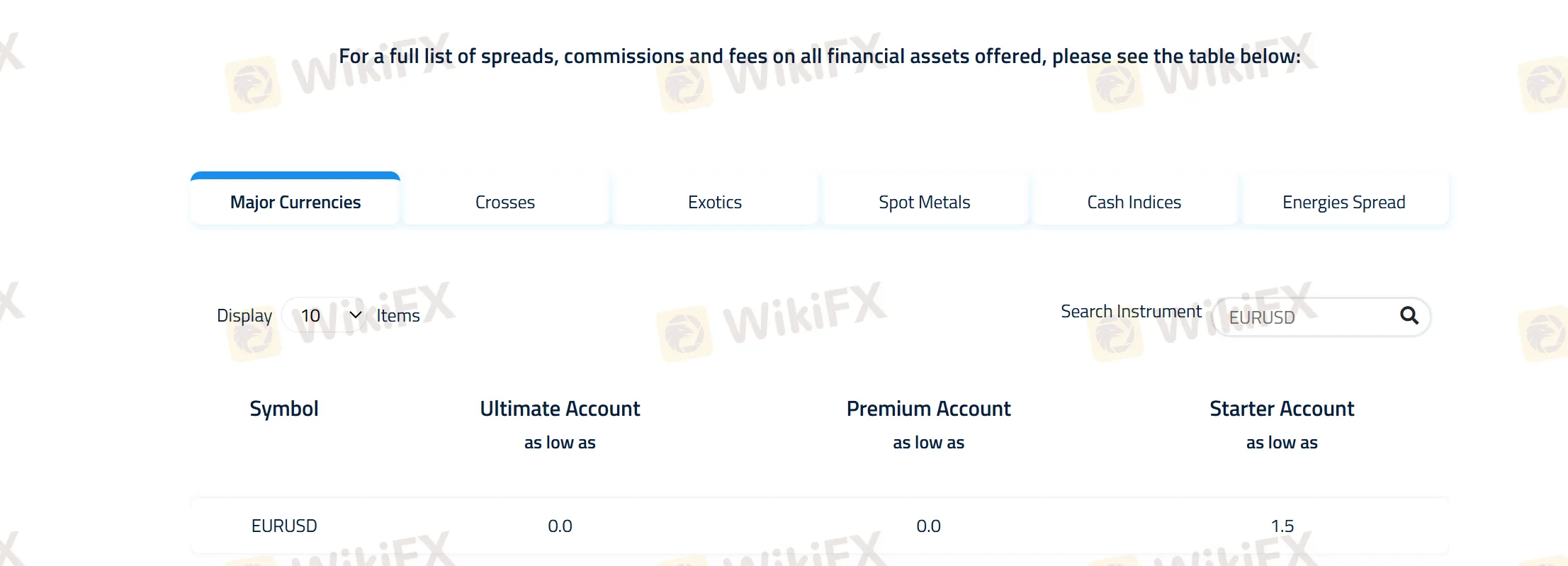Click the Starter Account column header
The width and height of the screenshot is (1568, 566).
pos(1282,409)
